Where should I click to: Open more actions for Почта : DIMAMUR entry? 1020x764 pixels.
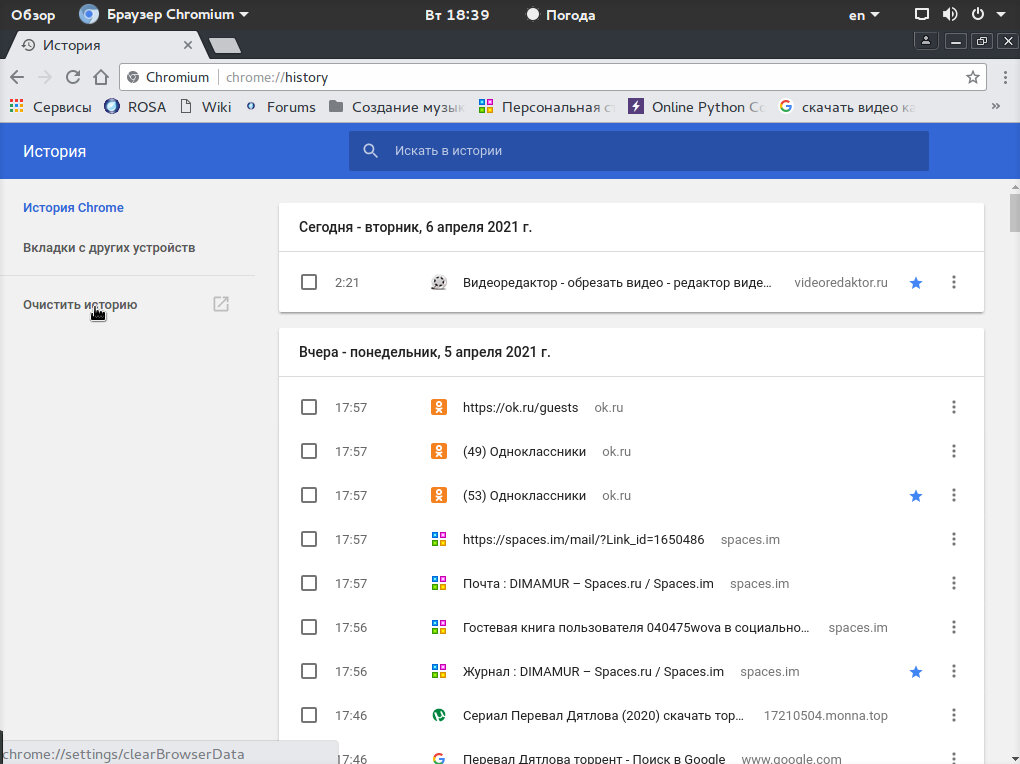[x=954, y=583]
